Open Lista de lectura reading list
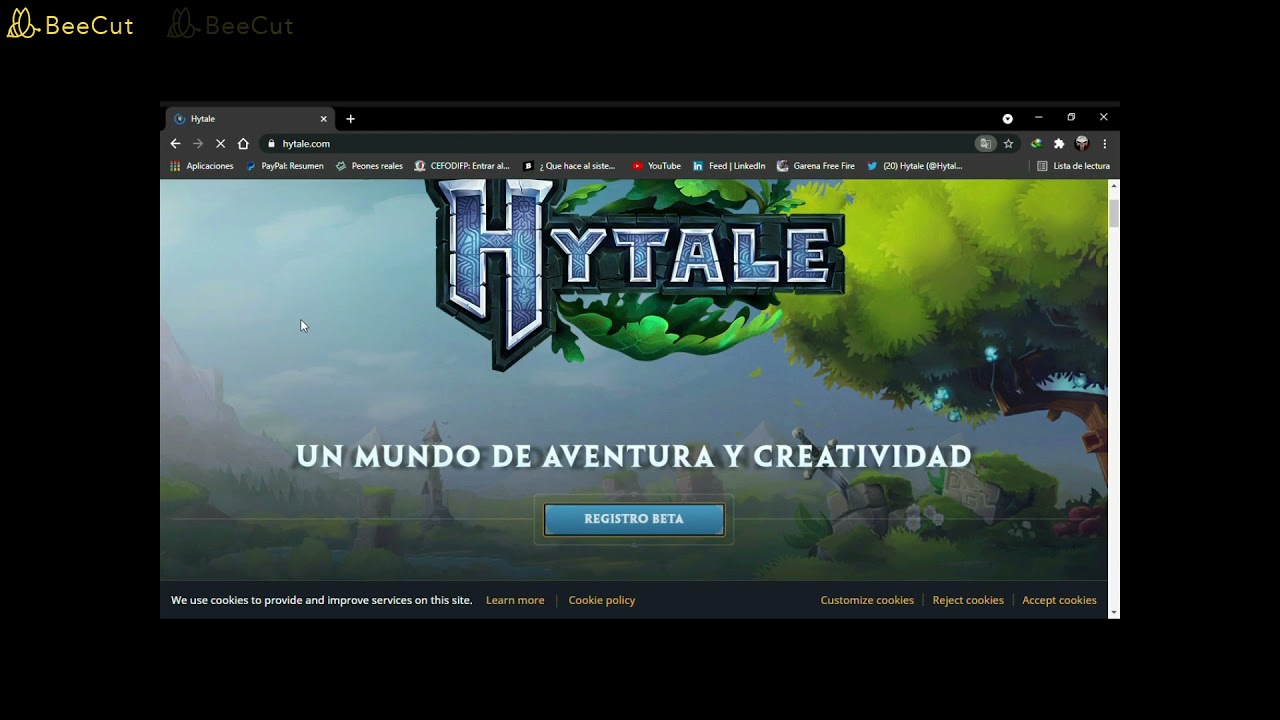This screenshot has height=720, width=1280. [x=1073, y=166]
